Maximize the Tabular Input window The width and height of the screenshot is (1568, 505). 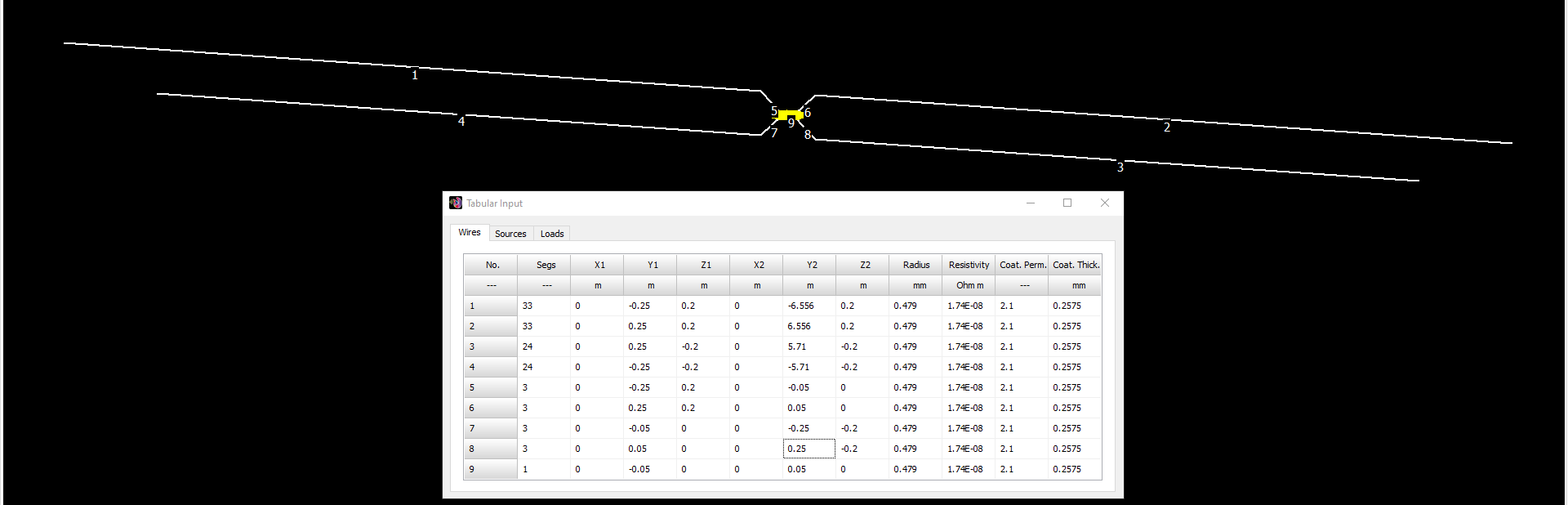click(1067, 203)
